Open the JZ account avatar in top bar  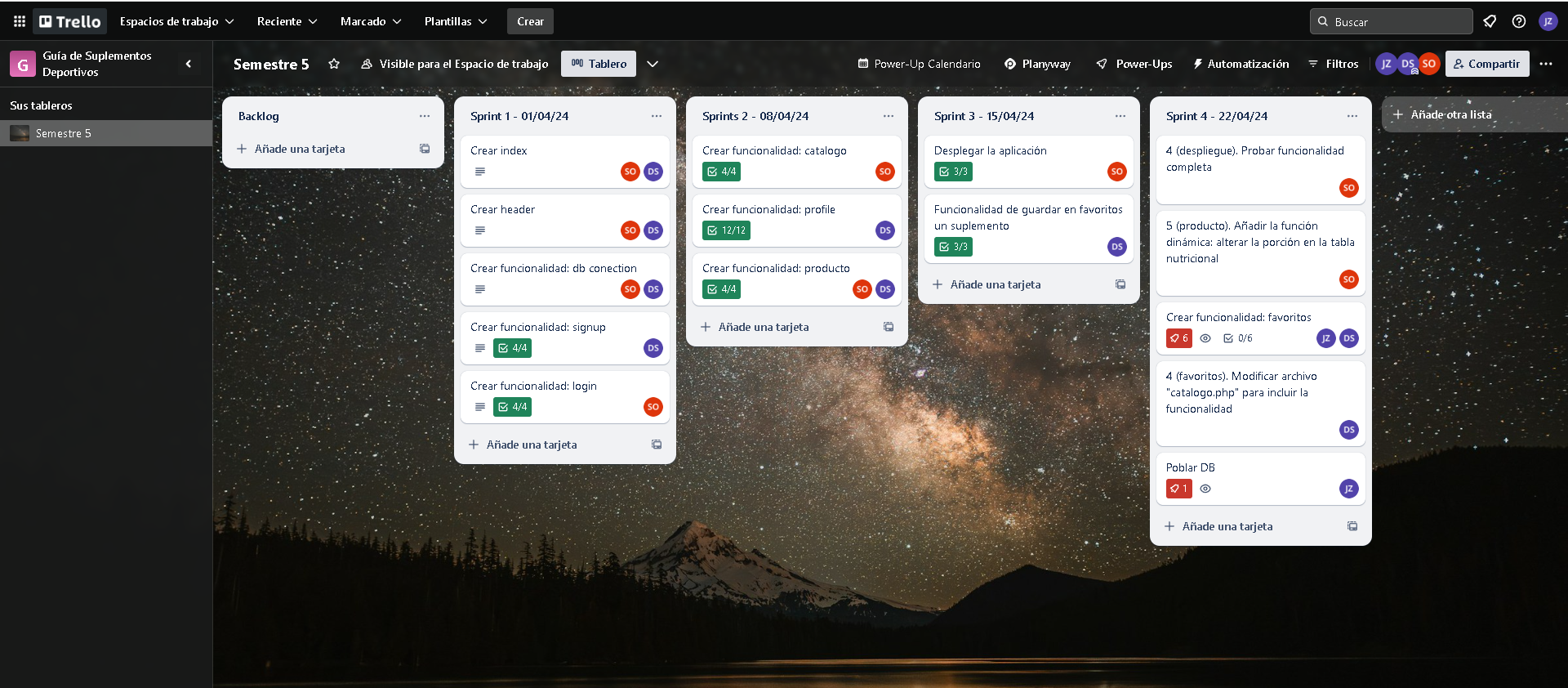pyautogui.click(x=1548, y=21)
